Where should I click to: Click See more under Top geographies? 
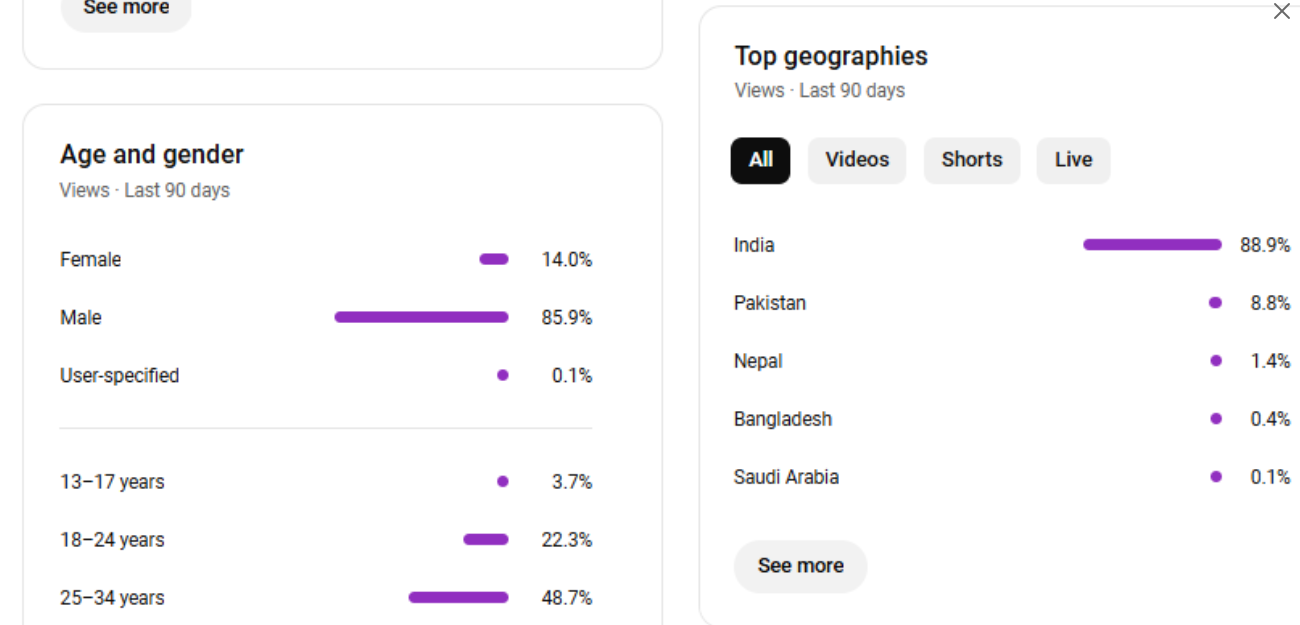tap(800, 566)
